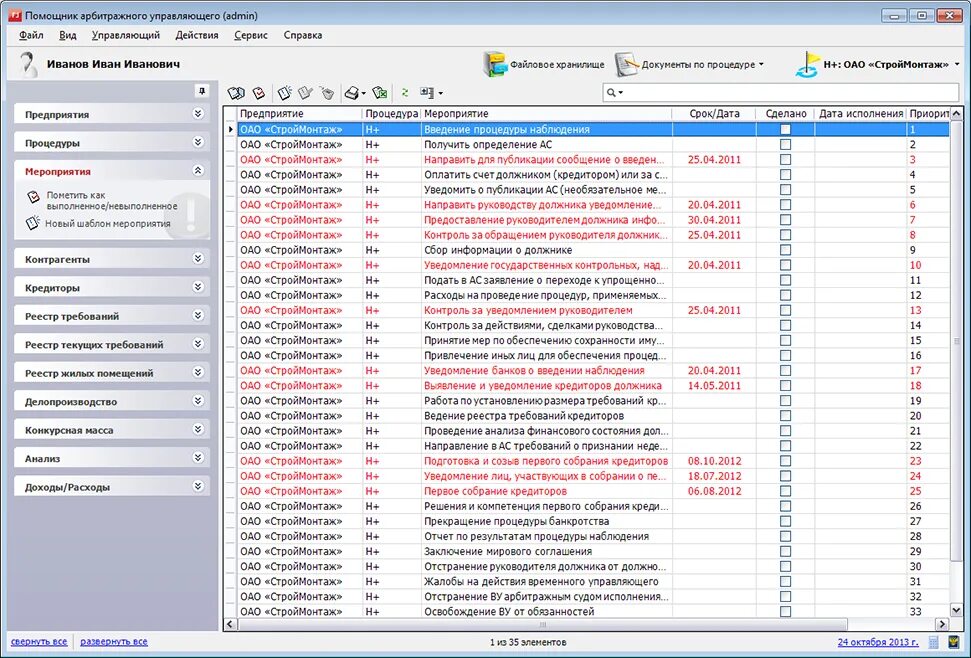The width and height of the screenshot is (971, 658).
Task: Expand the Контрагенты sidebar section
Action: click(198, 259)
